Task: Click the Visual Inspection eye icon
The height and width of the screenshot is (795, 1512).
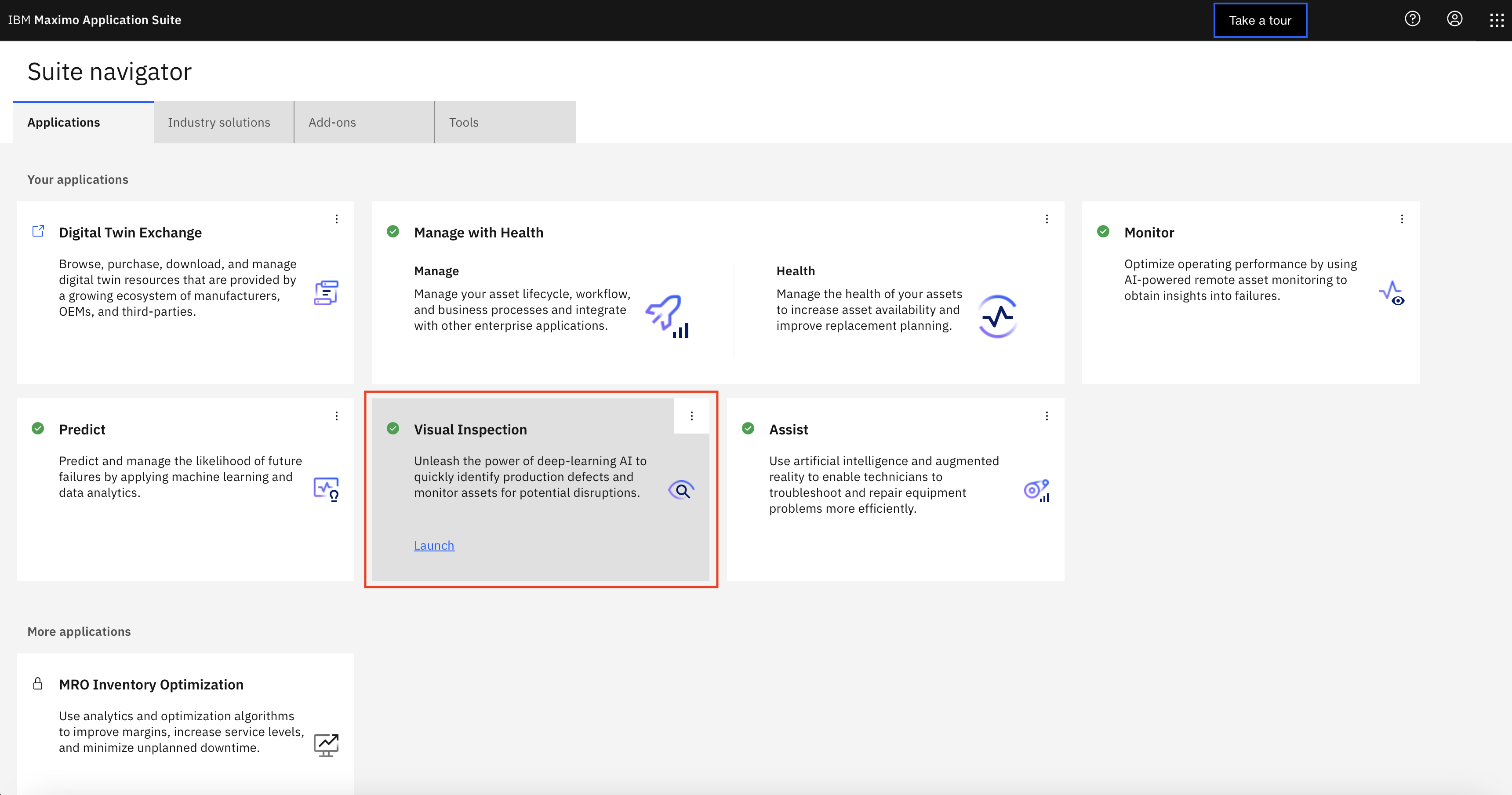Action: (x=681, y=490)
